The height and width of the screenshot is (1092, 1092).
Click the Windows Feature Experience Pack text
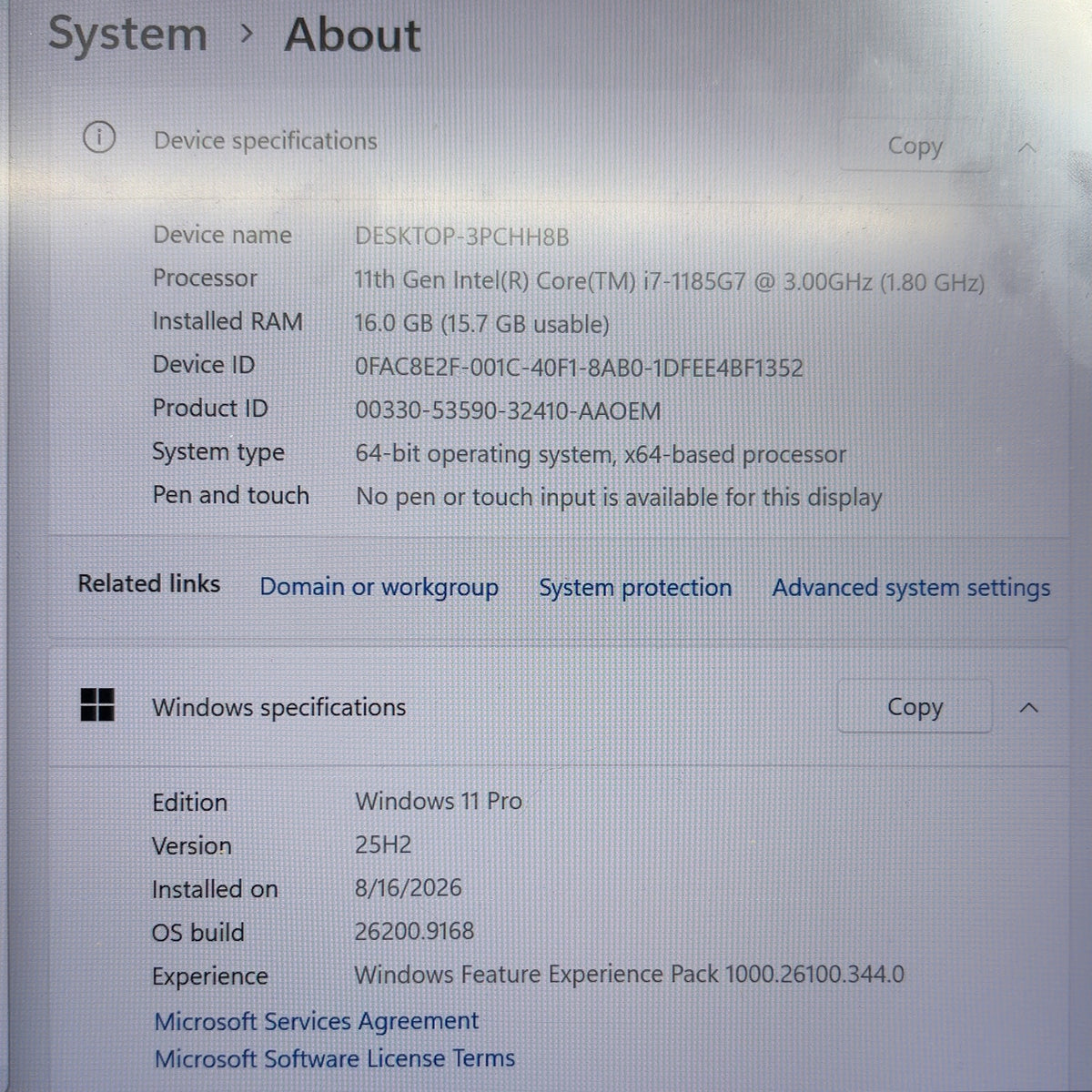pos(629,975)
